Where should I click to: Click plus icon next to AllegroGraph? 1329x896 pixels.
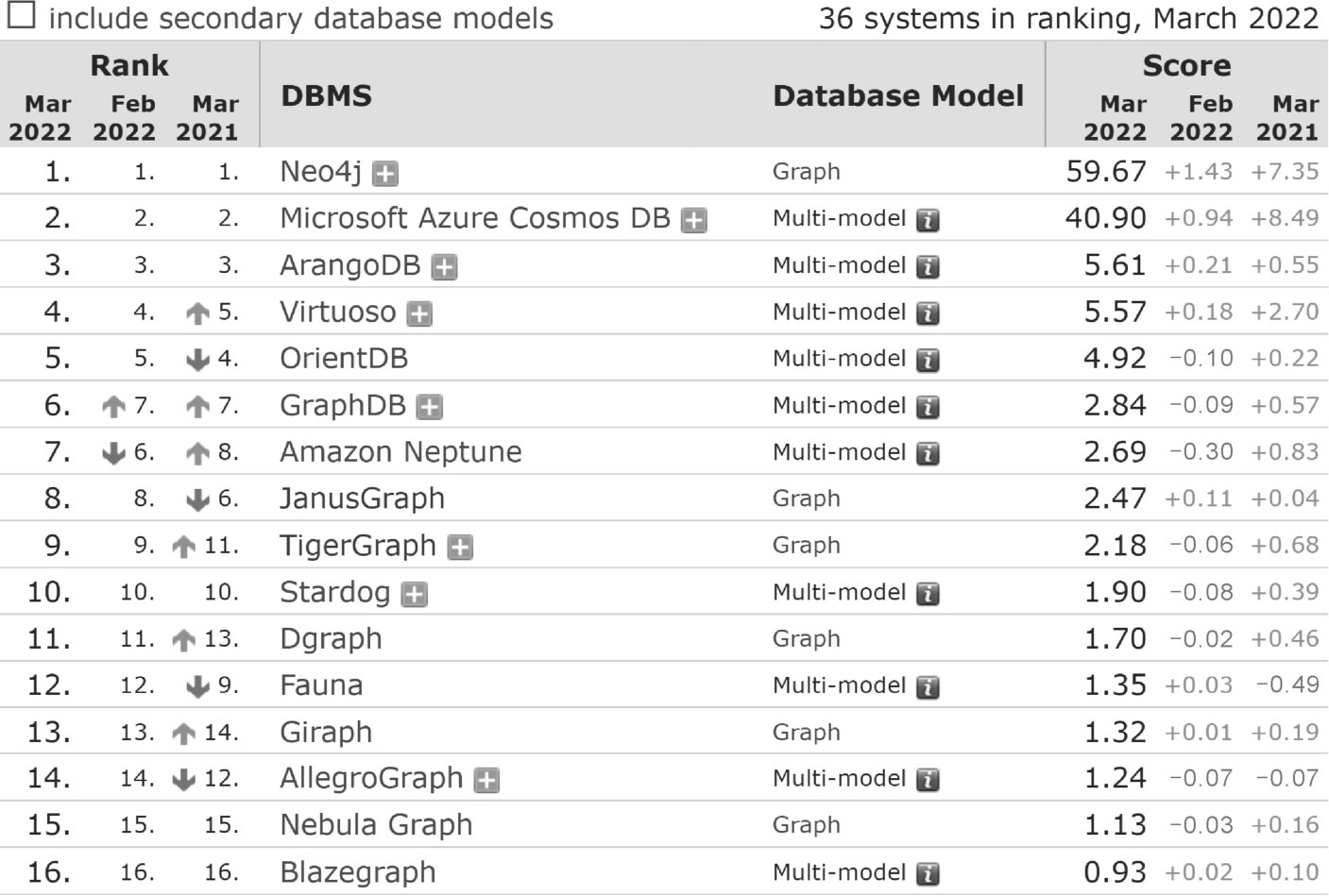pyautogui.click(x=486, y=780)
